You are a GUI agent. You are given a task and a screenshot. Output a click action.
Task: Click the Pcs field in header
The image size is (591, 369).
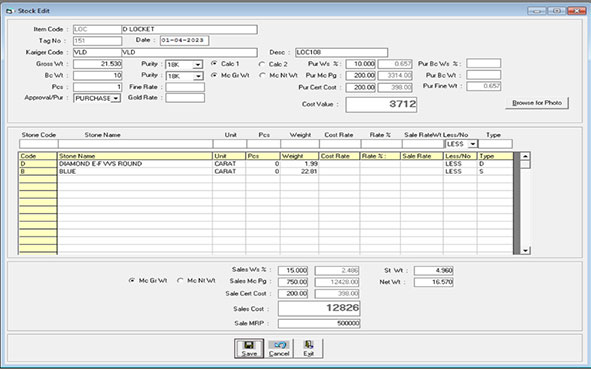(98, 87)
